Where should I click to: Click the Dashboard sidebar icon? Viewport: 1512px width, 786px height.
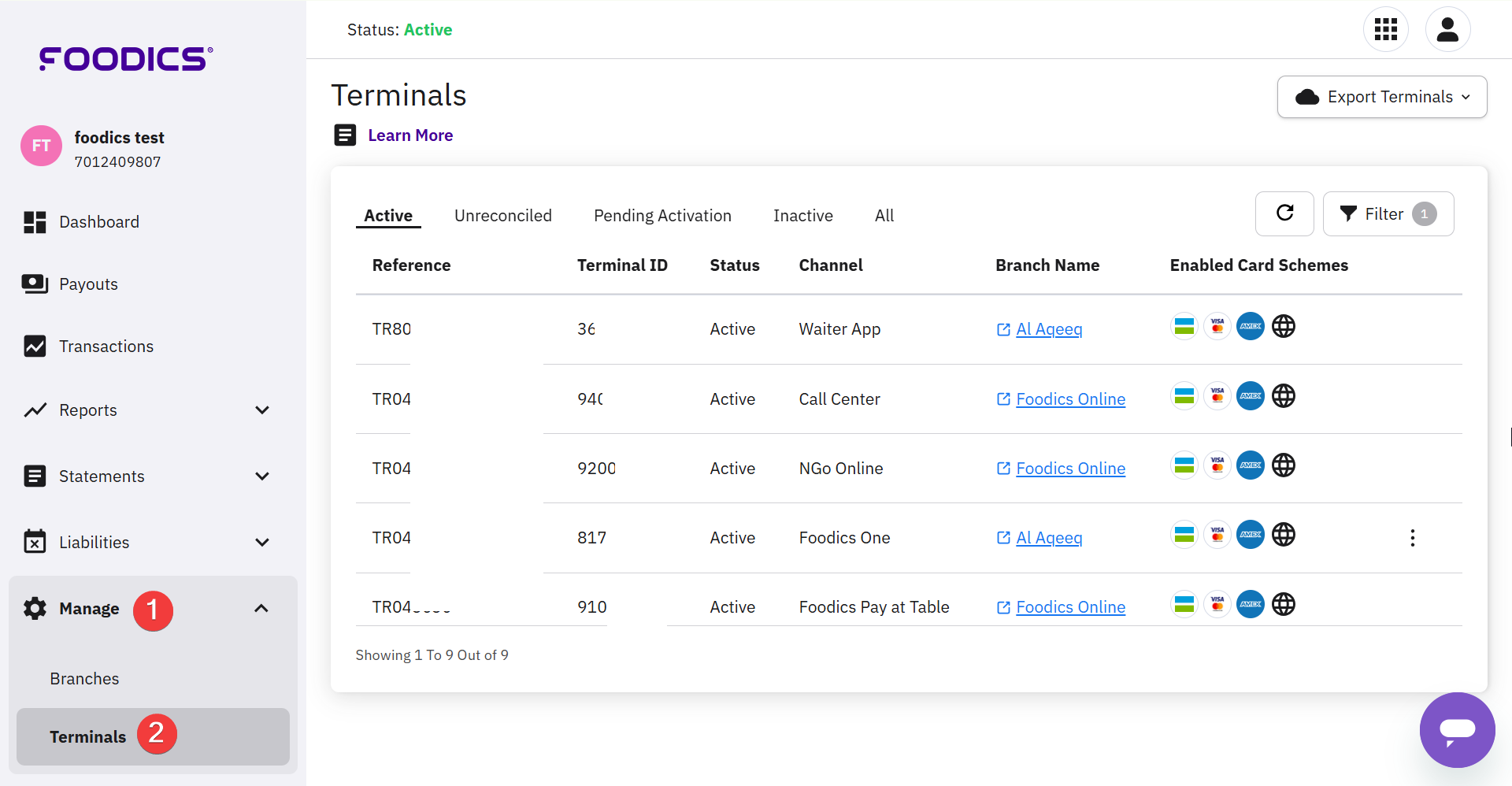tap(35, 222)
